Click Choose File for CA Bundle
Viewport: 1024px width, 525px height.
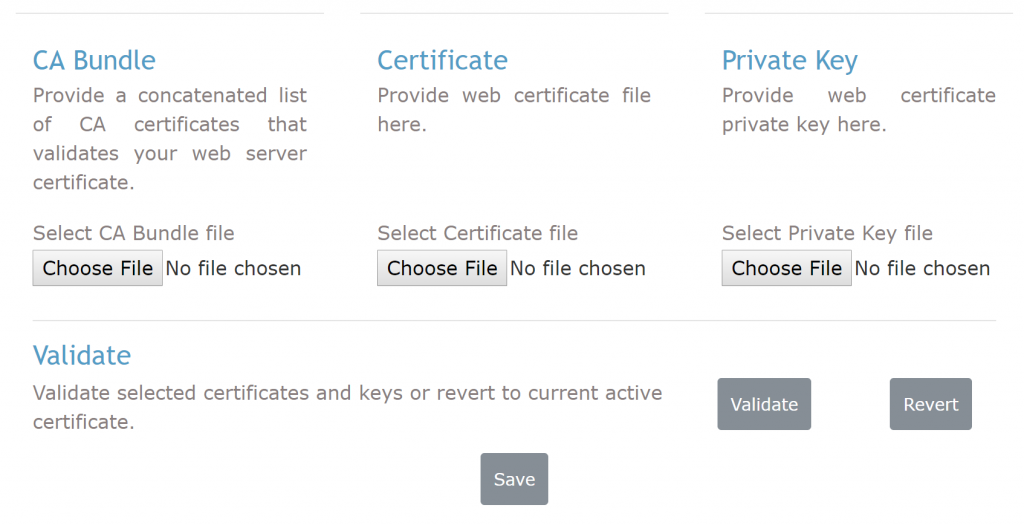click(x=97, y=268)
